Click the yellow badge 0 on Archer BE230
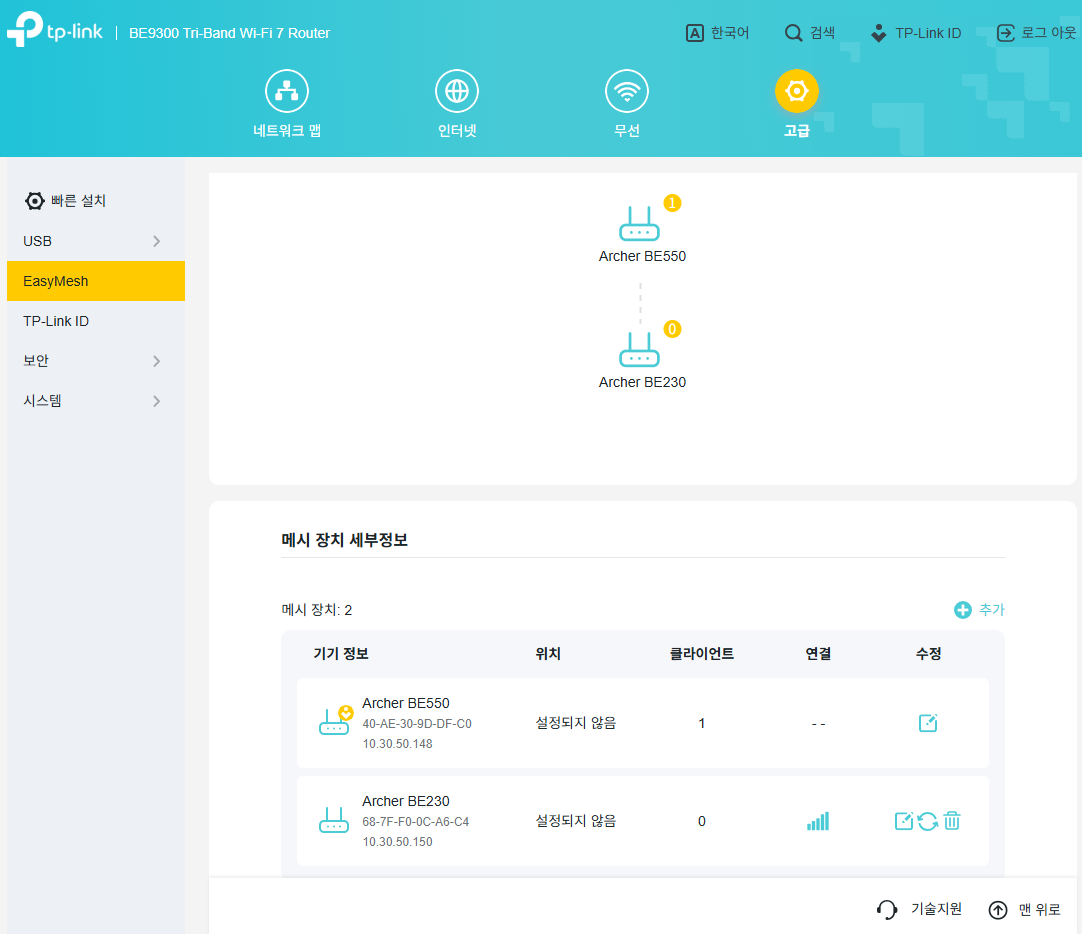 point(672,329)
